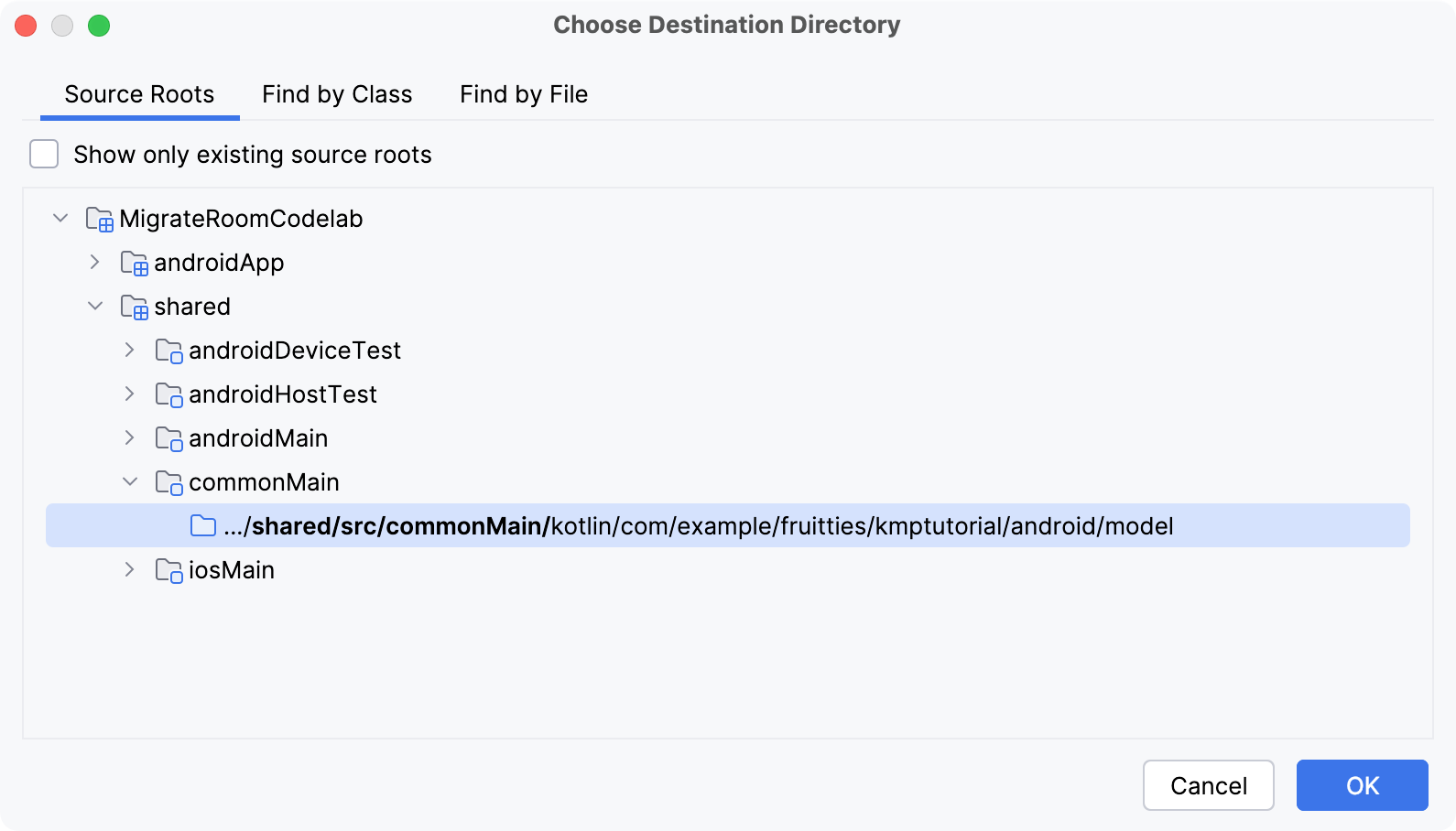Click the iosMain source set icon
The height and width of the screenshot is (831, 1456).
168,571
